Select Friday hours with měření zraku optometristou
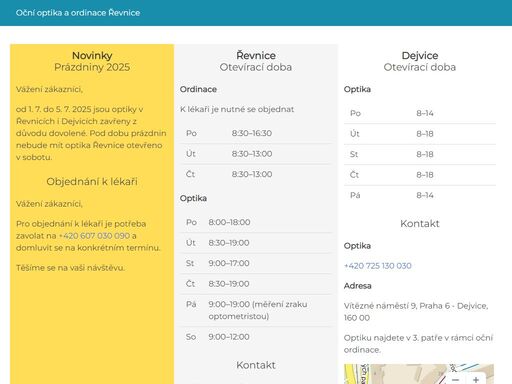The height and width of the screenshot is (384, 512). [x=258, y=310]
